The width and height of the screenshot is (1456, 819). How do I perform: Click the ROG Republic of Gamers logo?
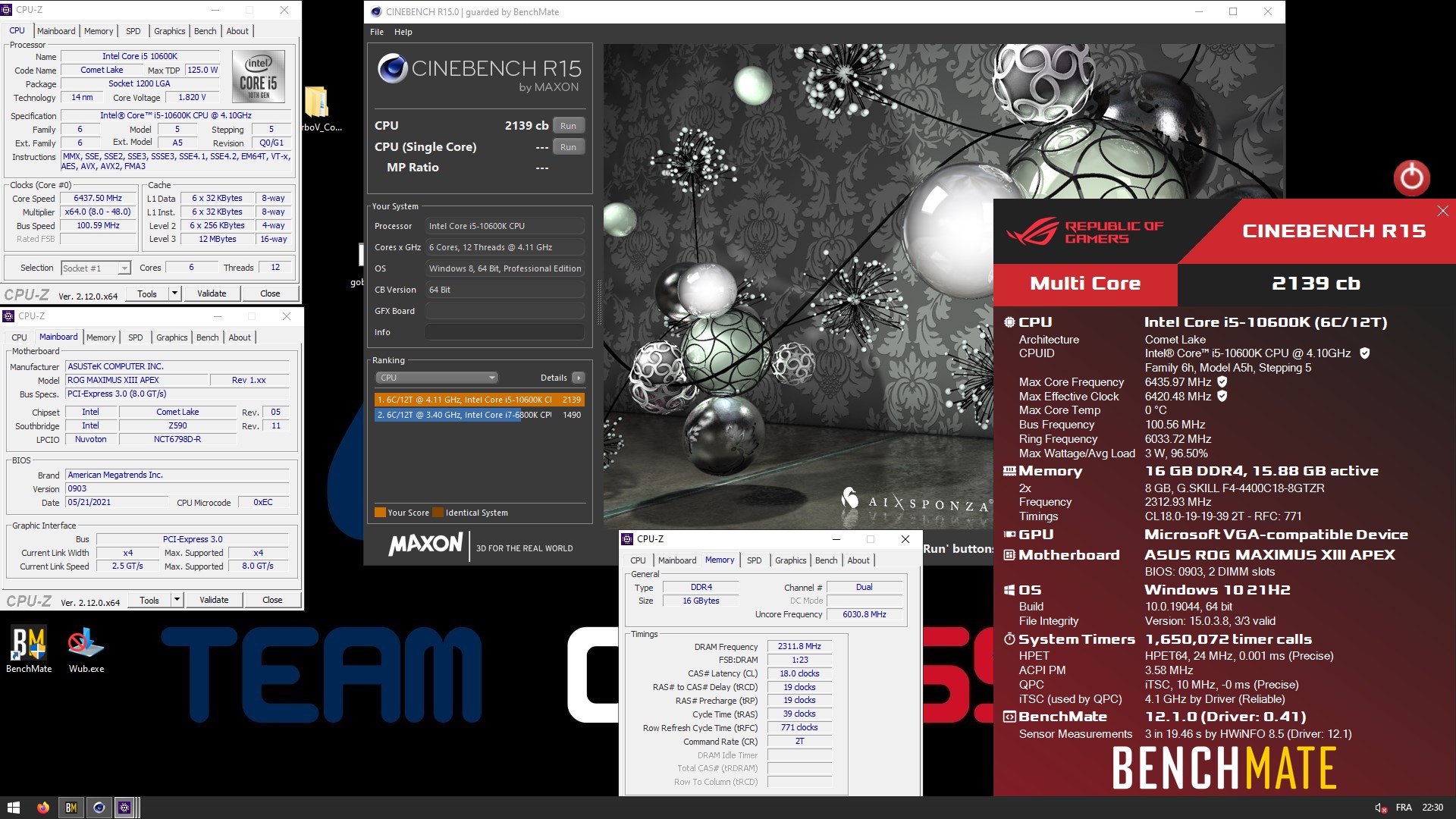coord(1085,232)
